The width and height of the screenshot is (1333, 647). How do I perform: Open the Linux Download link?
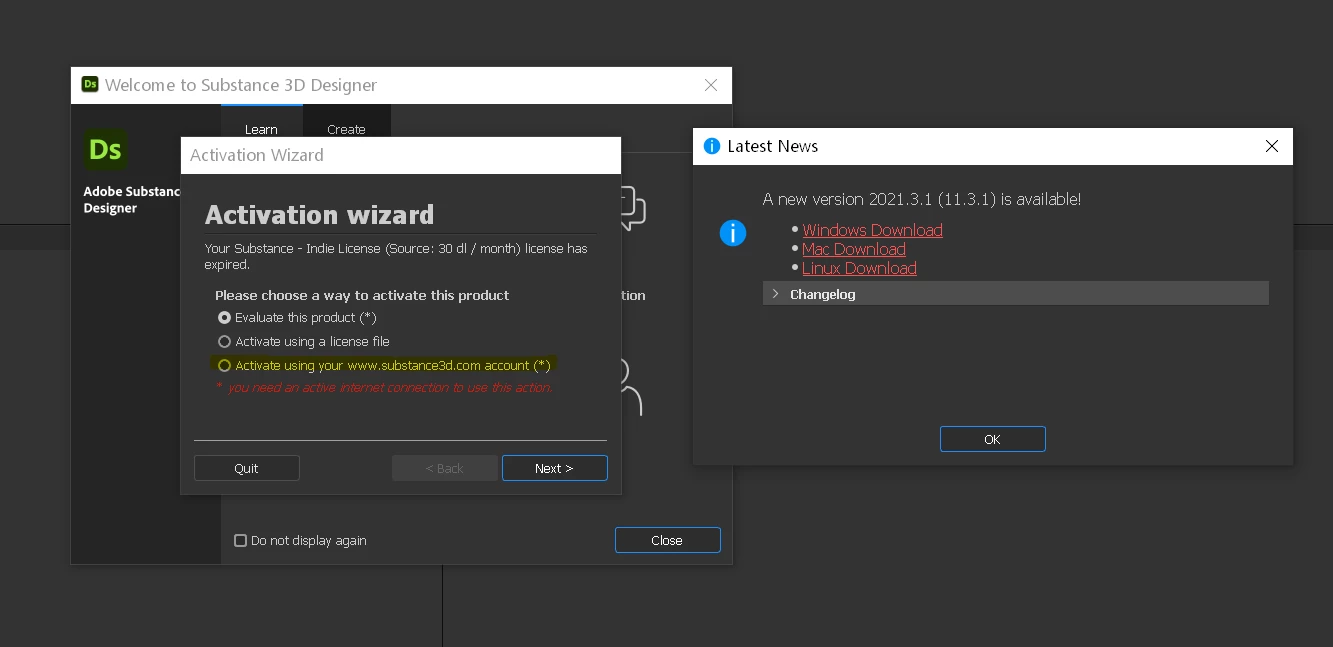859,268
